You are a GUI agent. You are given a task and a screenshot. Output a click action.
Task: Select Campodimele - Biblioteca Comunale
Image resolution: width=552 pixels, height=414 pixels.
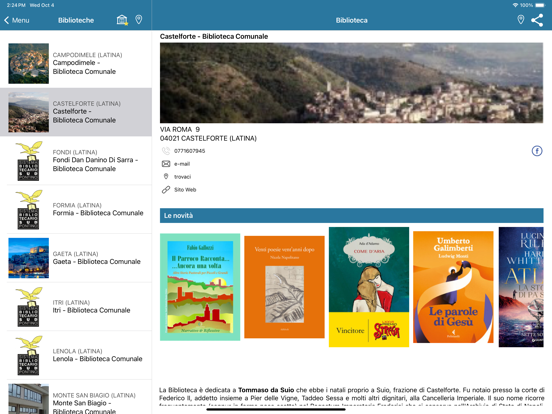(76, 63)
